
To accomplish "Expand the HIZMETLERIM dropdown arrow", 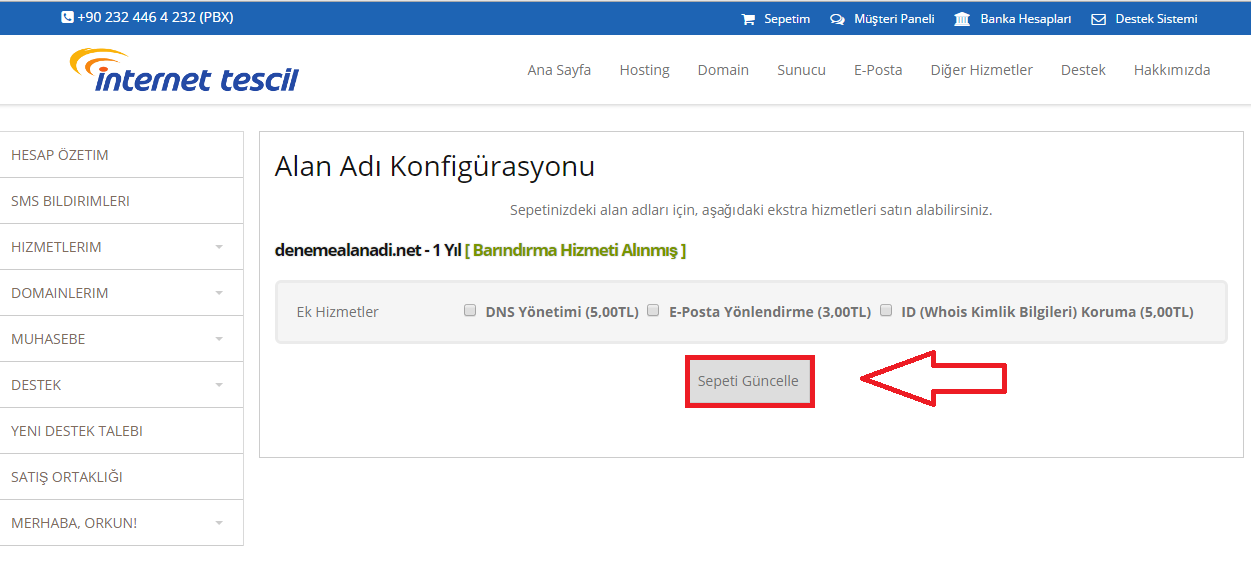I will coord(219,247).
